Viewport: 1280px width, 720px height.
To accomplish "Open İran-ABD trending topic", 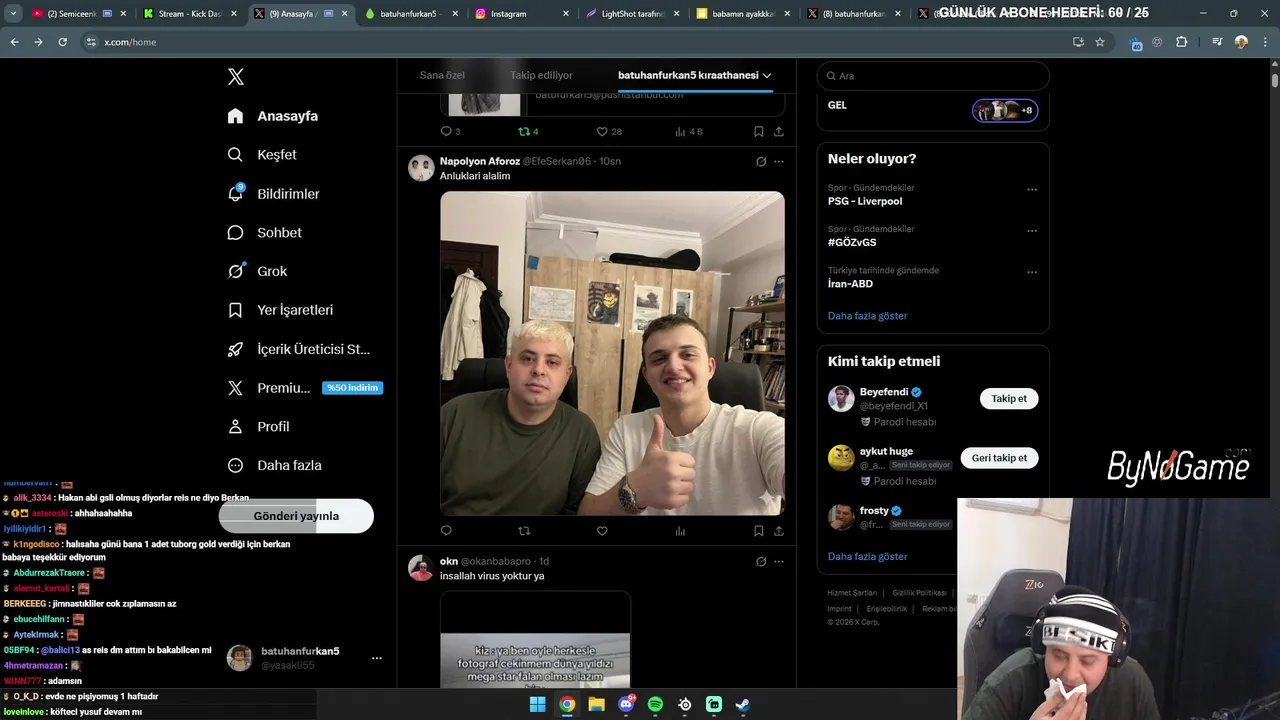I will click(850, 283).
